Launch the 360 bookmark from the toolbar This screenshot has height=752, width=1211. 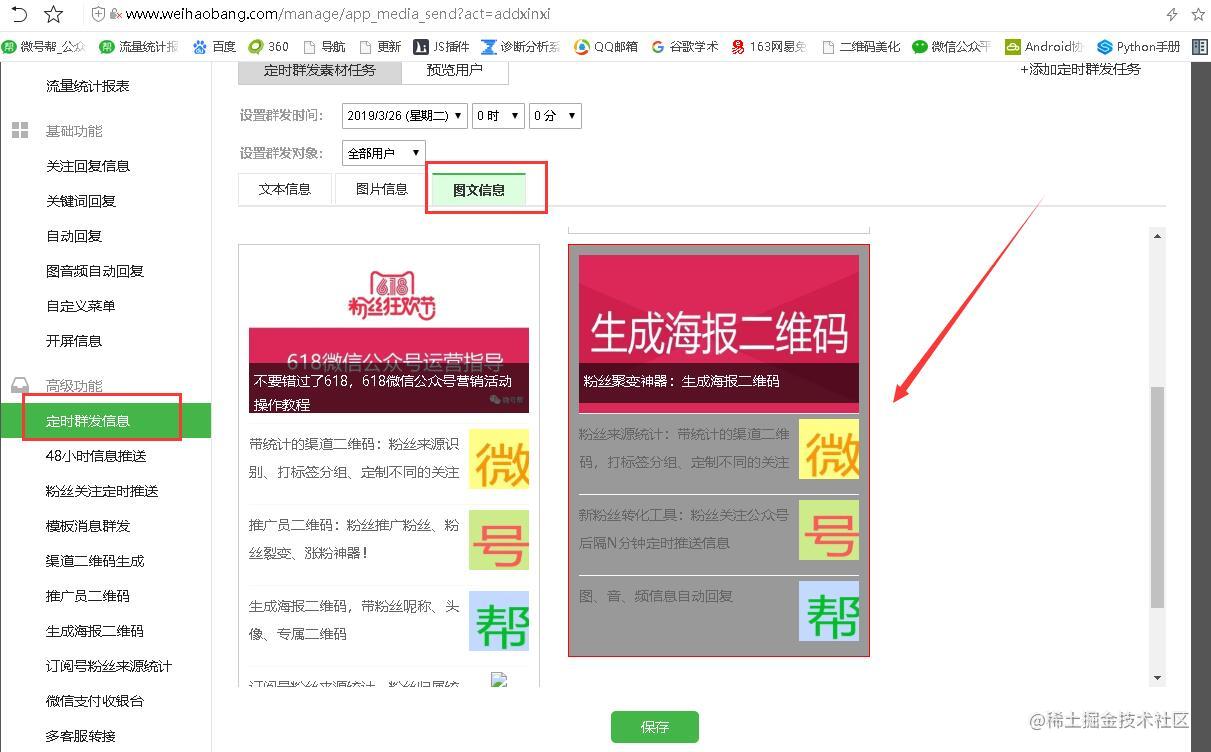268,46
